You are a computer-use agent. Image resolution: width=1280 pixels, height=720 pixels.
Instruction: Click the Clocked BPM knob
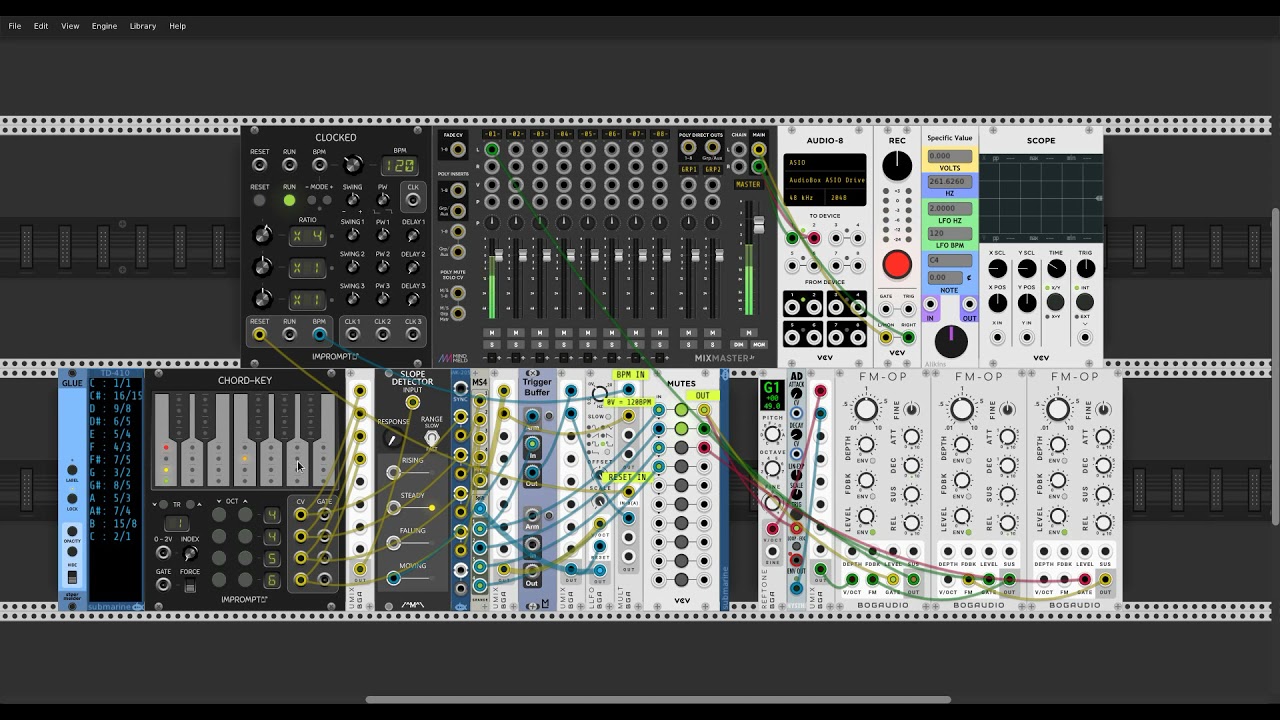click(351, 165)
